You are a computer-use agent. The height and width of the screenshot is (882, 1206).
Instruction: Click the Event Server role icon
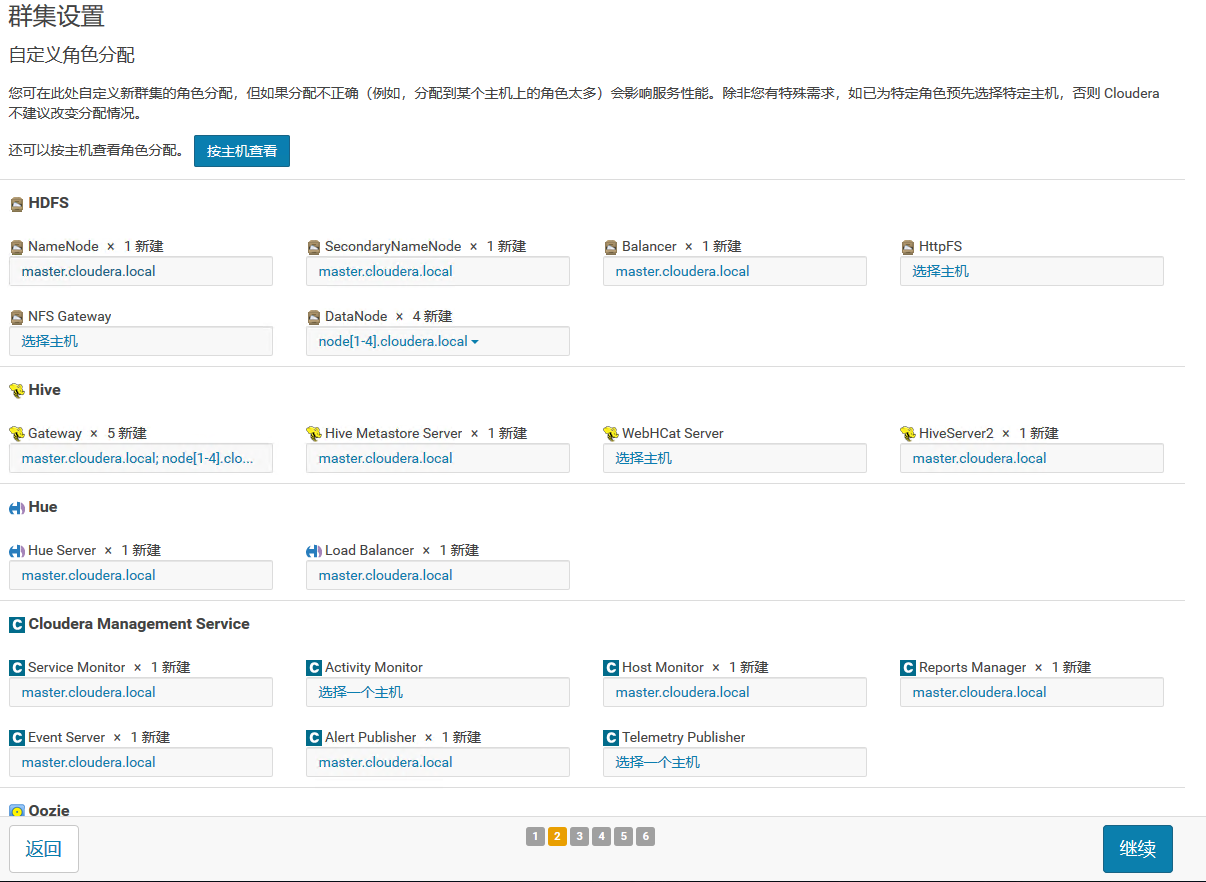(x=17, y=738)
